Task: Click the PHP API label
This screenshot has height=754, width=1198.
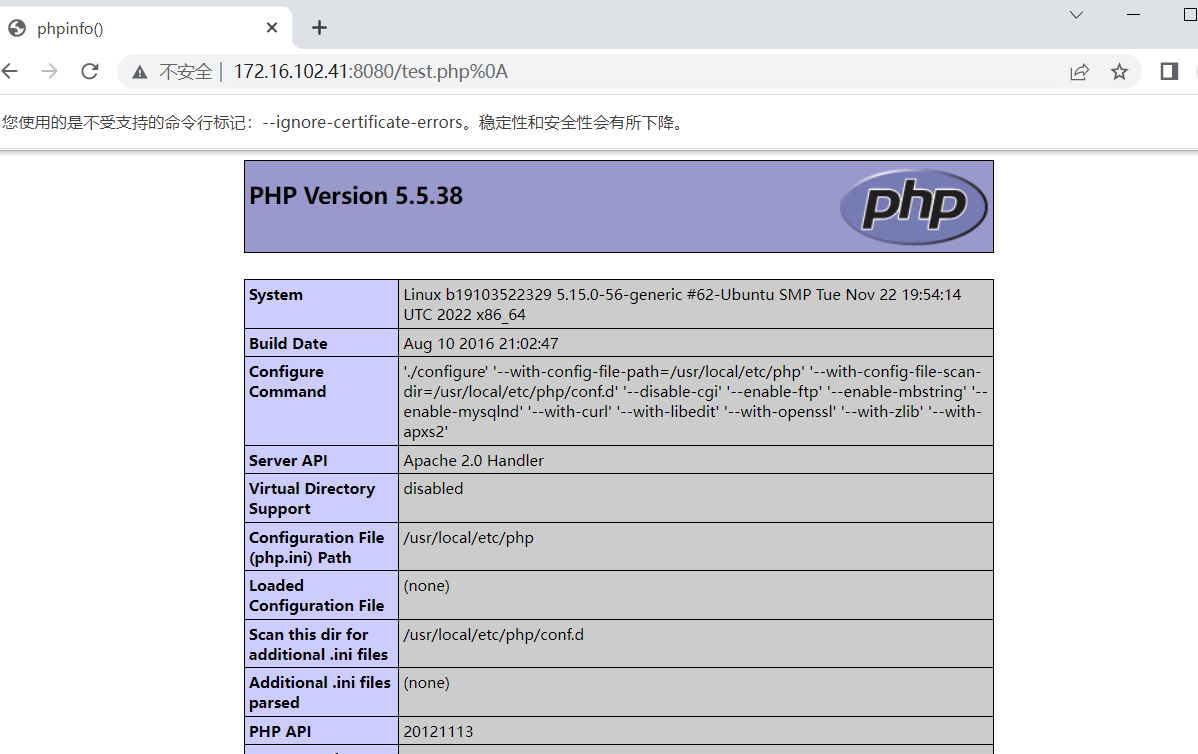Action: pyautogui.click(x=280, y=731)
